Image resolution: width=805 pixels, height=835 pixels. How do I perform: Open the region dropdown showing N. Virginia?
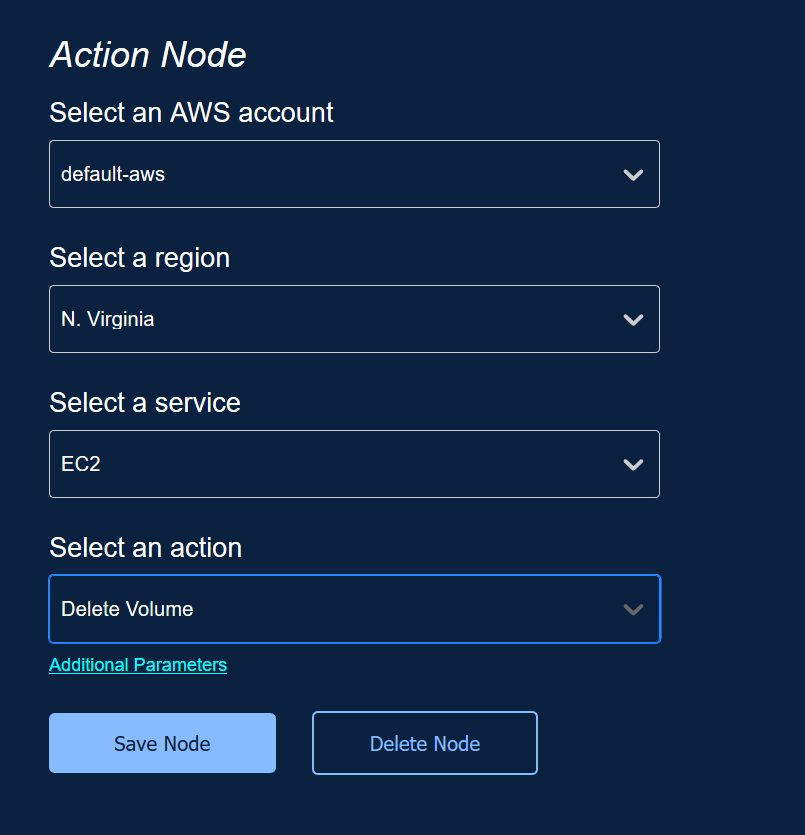click(354, 319)
